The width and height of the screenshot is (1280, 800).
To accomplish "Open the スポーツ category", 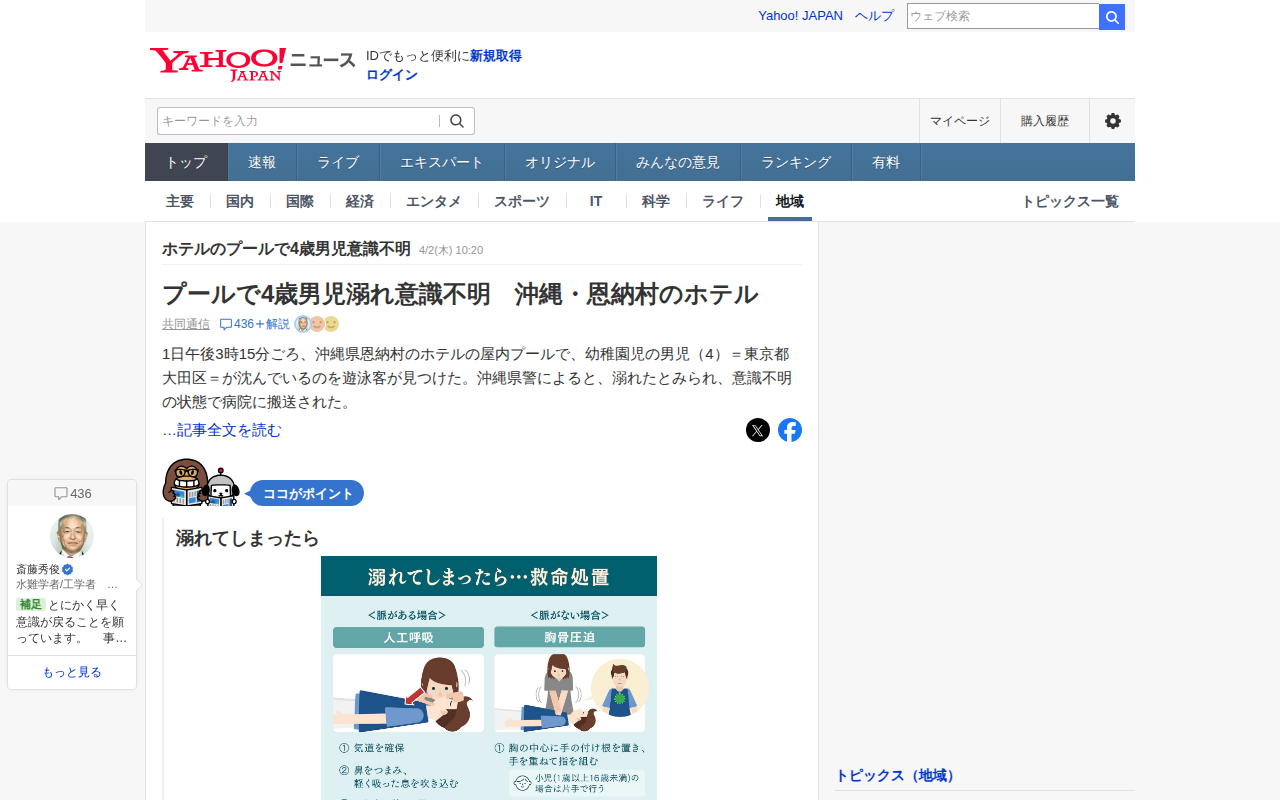I will [x=521, y=201].
